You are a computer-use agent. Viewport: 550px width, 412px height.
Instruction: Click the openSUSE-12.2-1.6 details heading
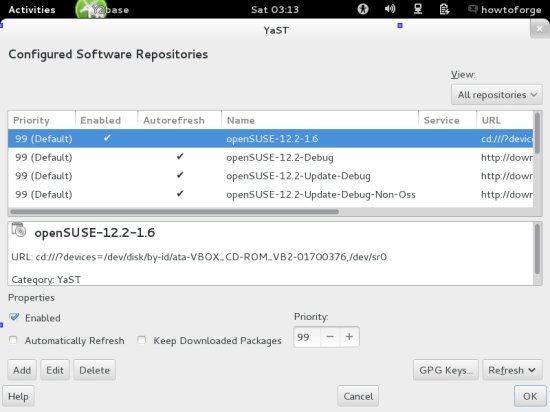95,232
